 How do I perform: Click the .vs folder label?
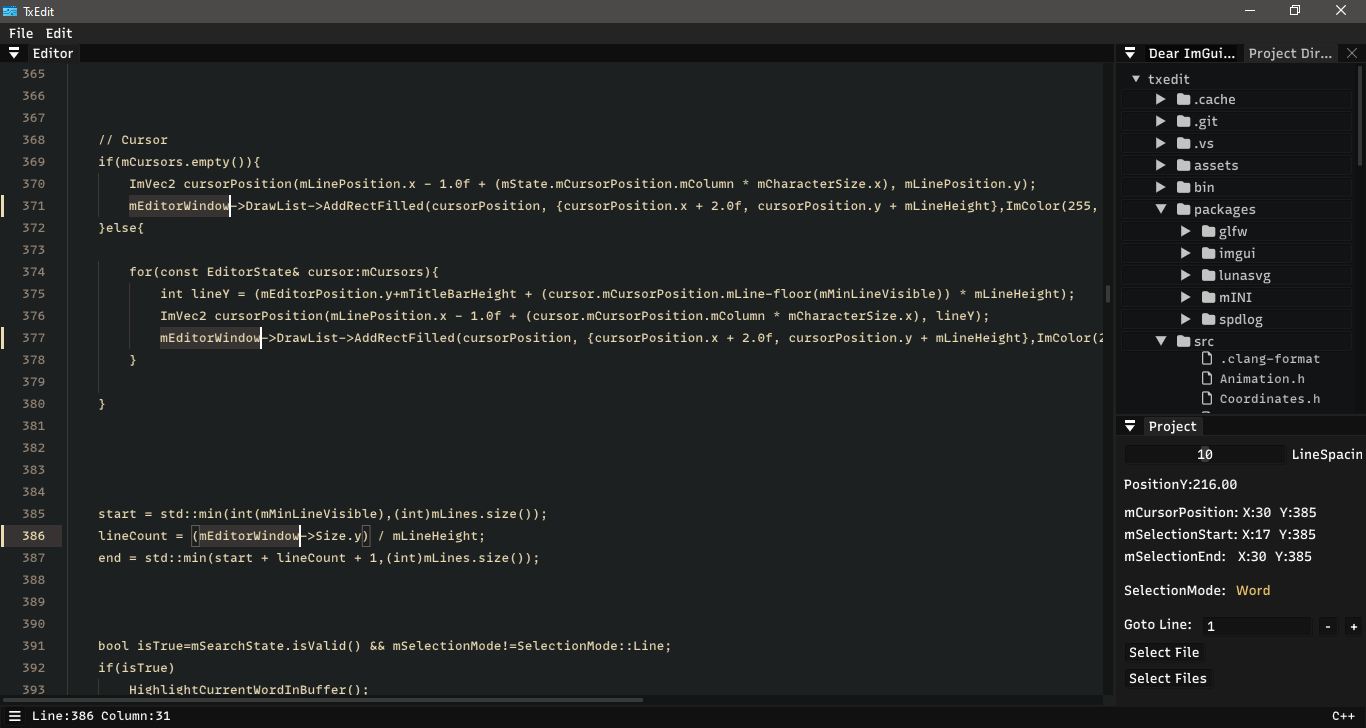(1203, 143)
